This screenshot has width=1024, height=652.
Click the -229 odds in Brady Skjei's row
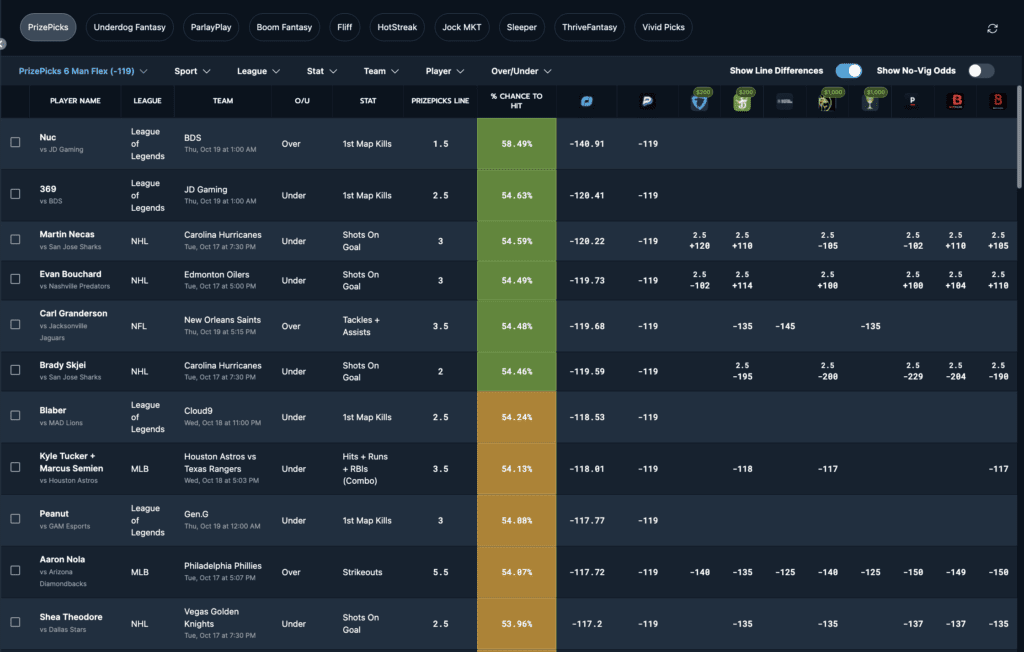913,376
